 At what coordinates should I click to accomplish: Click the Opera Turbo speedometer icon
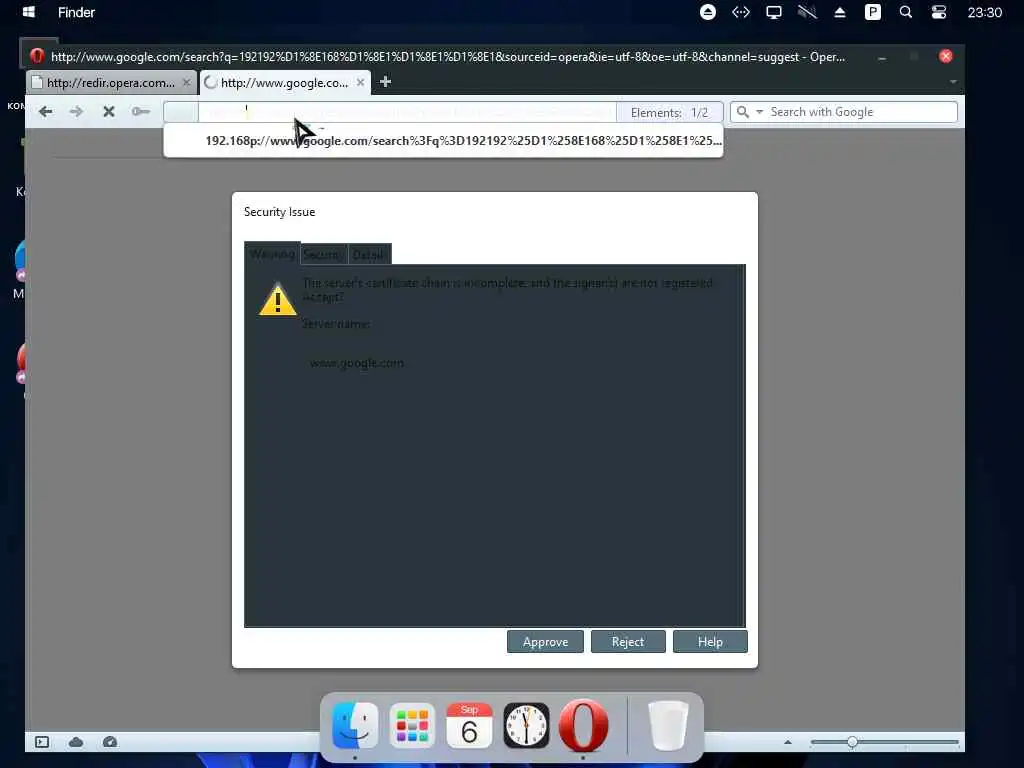110,742
